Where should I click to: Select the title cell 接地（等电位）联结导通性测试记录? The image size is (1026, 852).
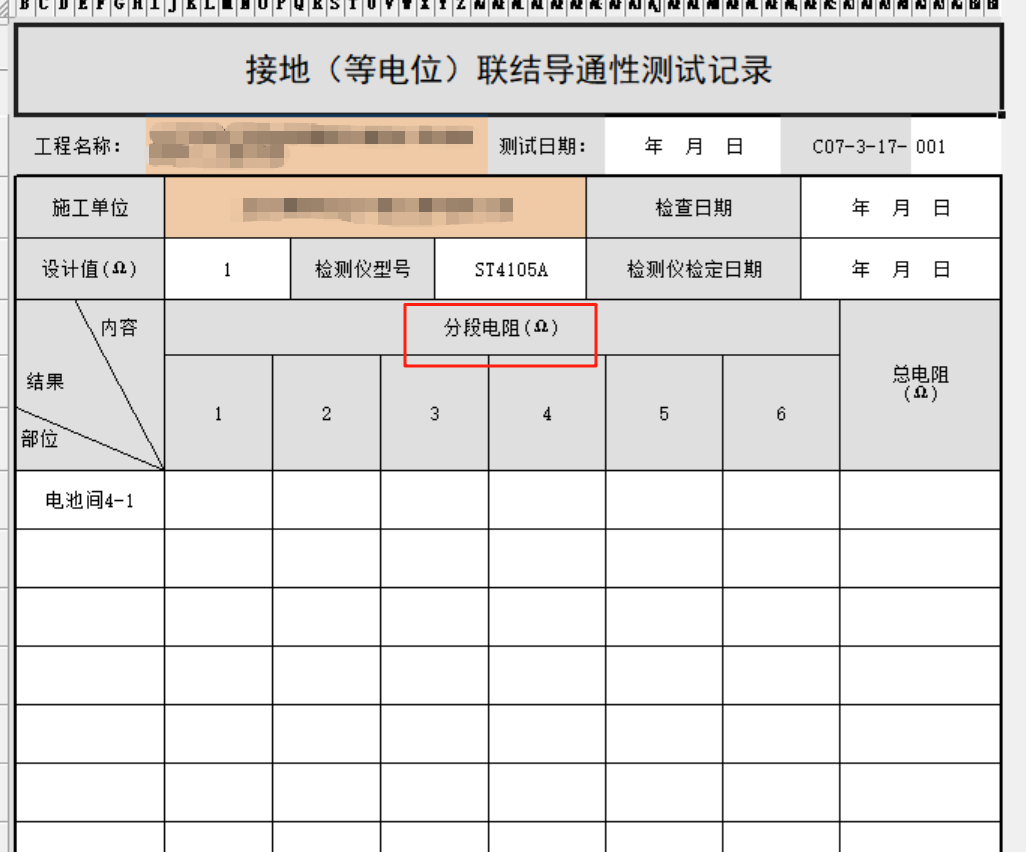point(508,70)
